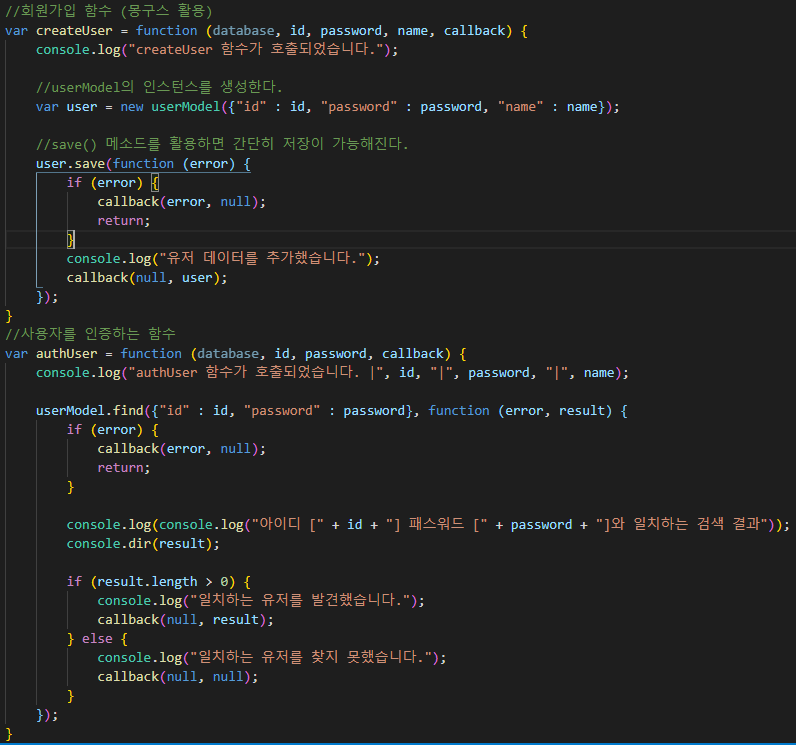Click the callback(null, null); line
This screenshot has width=796, height=745.
(x=178, y=677)
